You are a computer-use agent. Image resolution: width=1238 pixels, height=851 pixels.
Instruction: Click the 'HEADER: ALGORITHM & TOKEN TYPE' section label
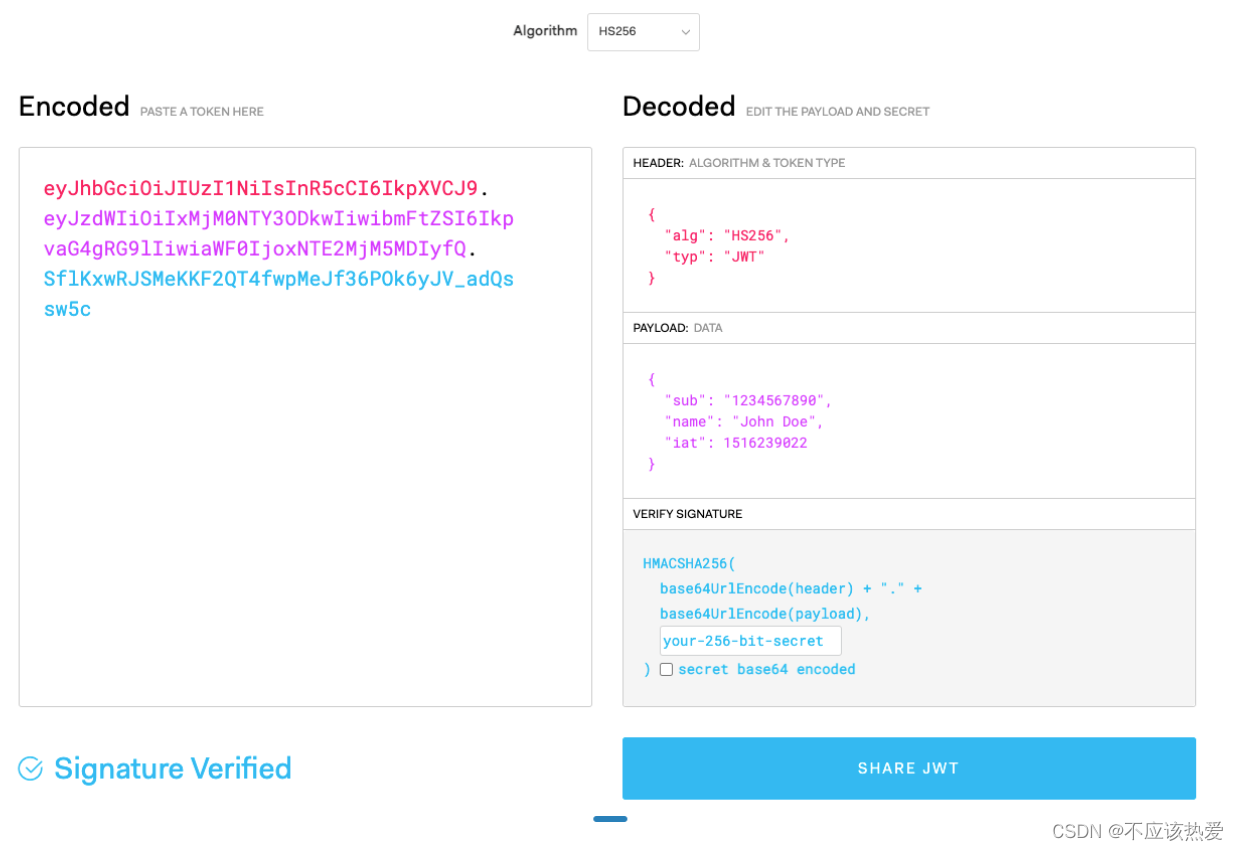pos(739,163)
